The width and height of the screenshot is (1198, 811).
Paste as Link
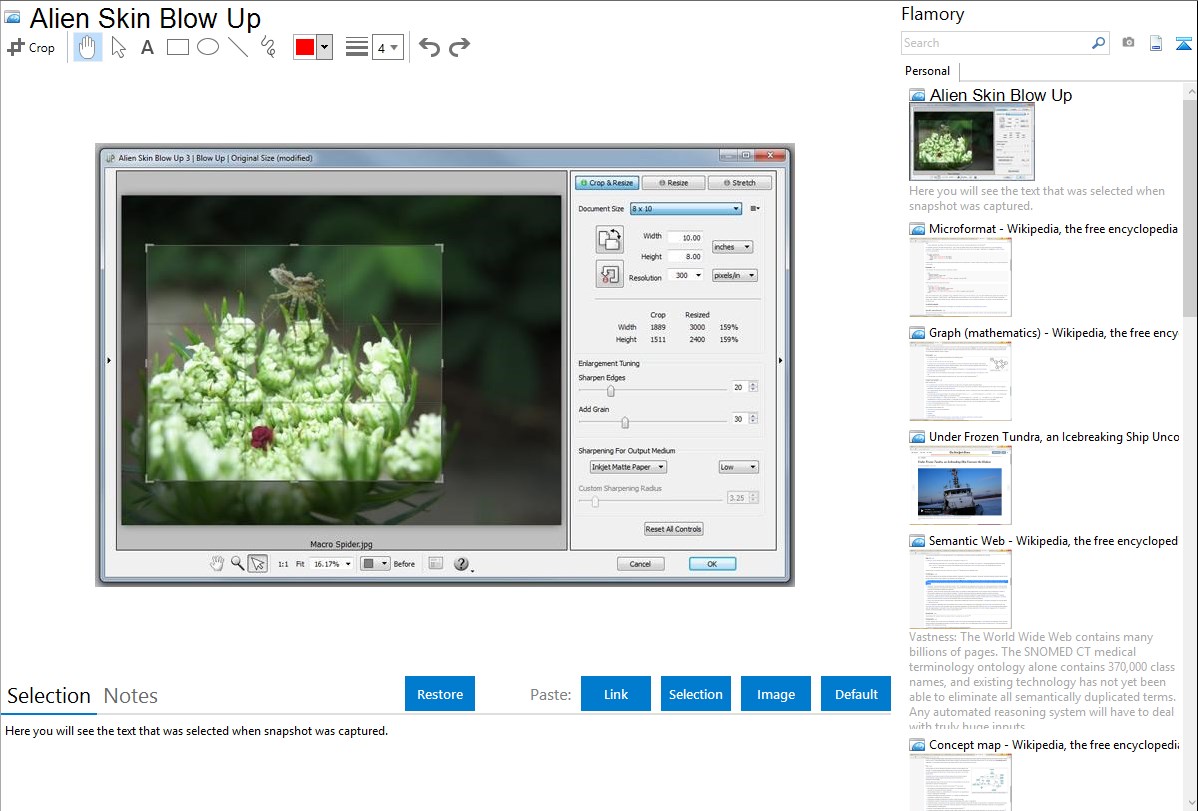point(616,694)
